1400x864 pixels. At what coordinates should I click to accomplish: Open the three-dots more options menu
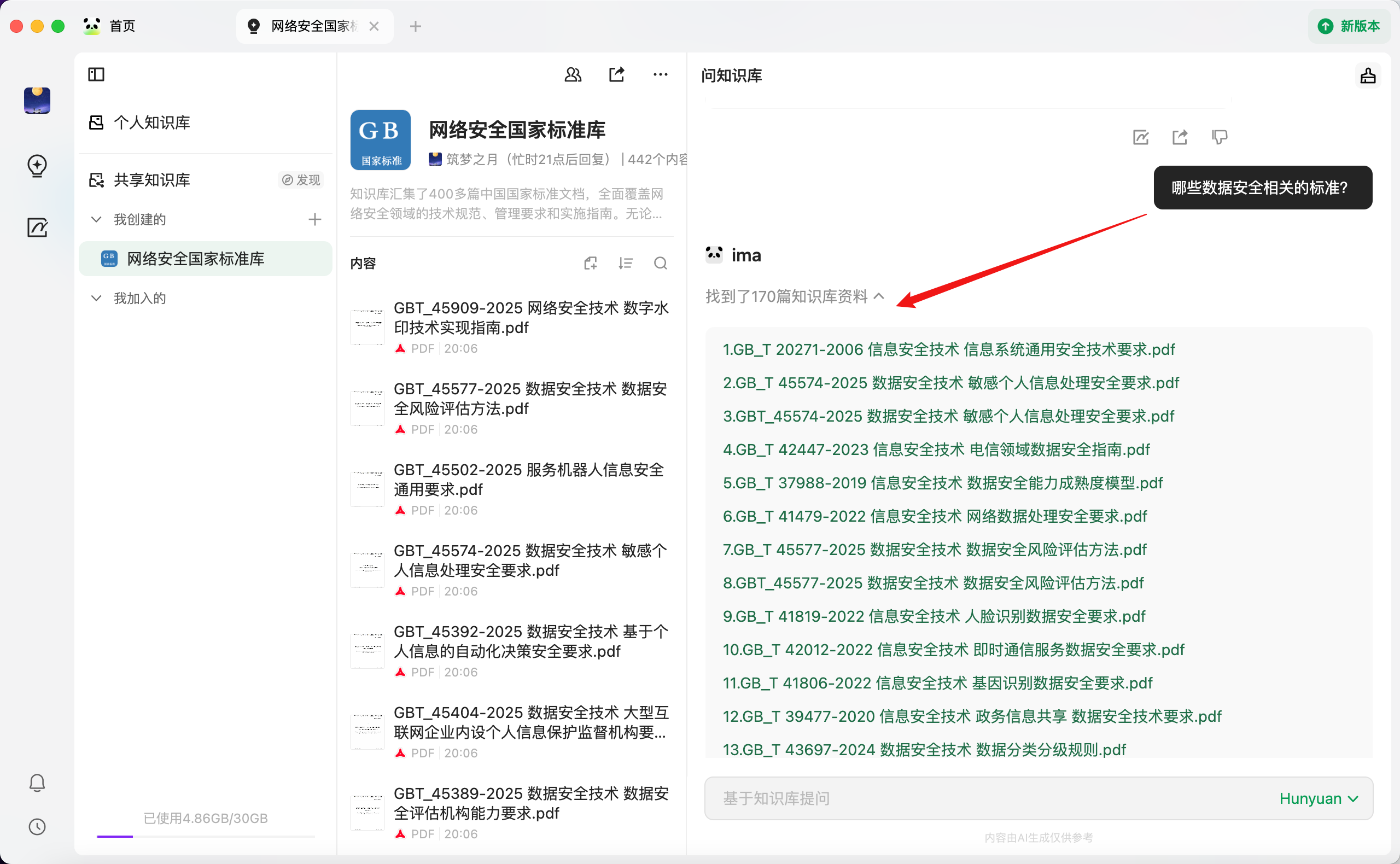click(x=660, y=75)
